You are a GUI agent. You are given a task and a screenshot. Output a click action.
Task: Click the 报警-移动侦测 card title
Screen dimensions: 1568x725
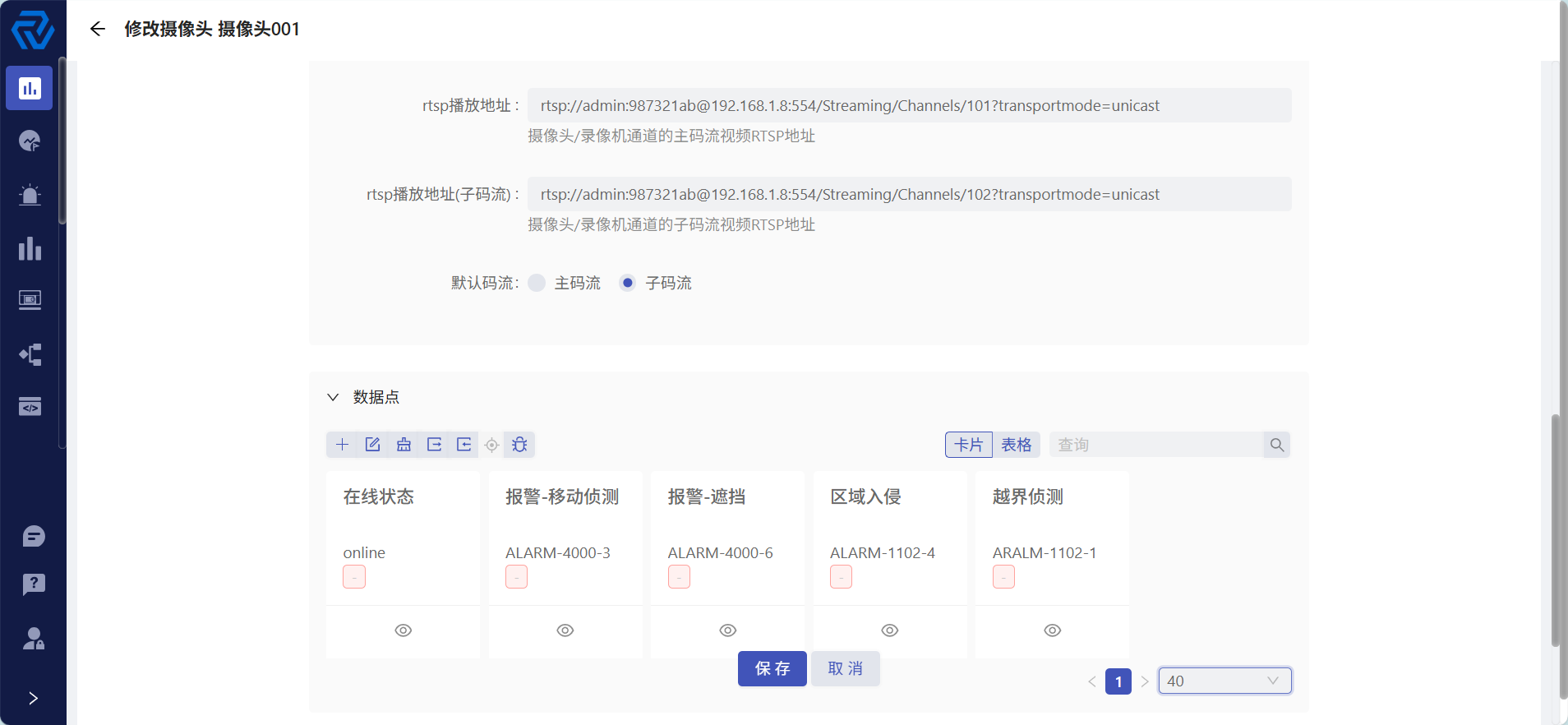click(562, 496)
